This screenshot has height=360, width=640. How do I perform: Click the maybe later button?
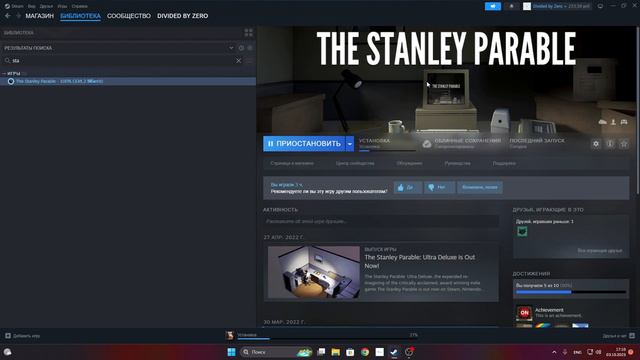click(480, 187)
